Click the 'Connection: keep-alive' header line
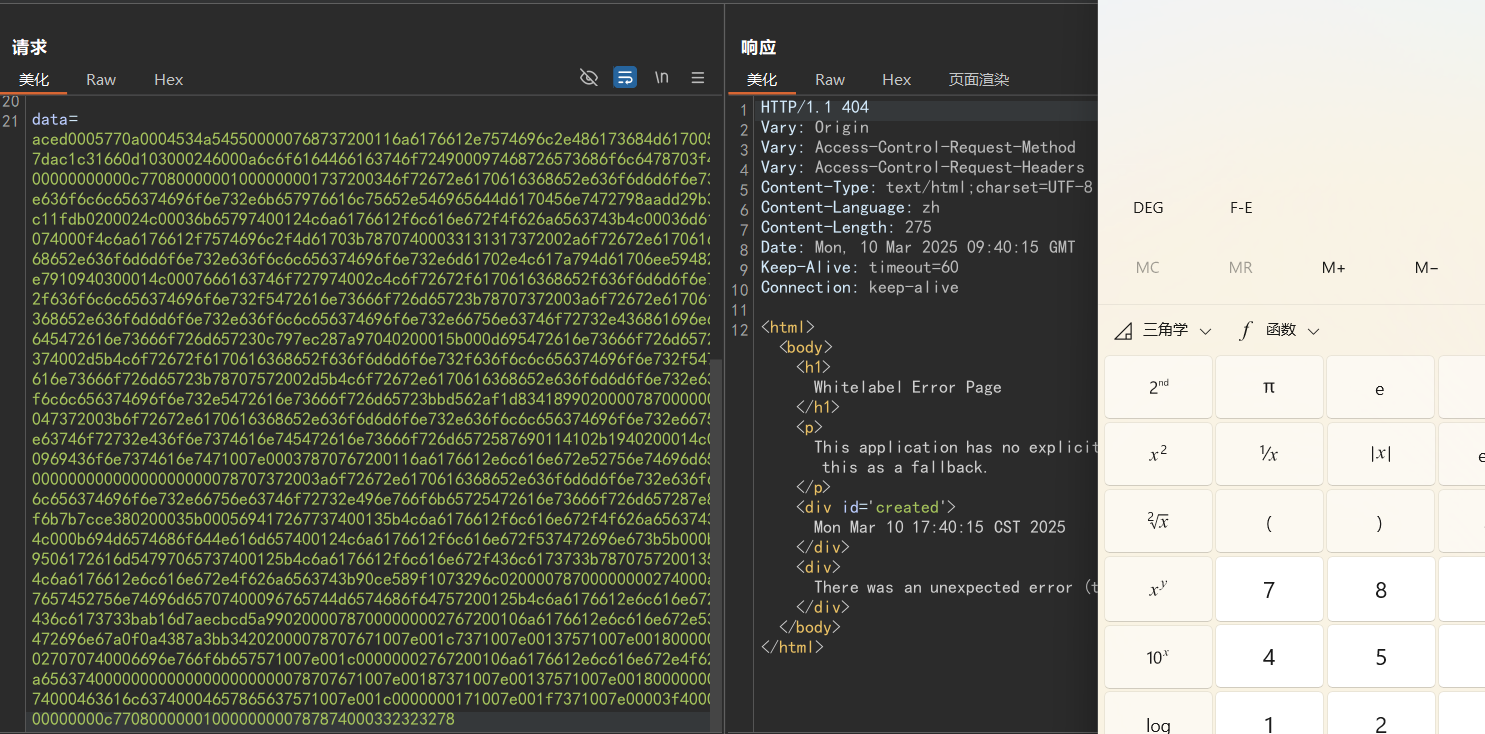The width and height of the screenshot is (1485, 734). tap(860, 287)
